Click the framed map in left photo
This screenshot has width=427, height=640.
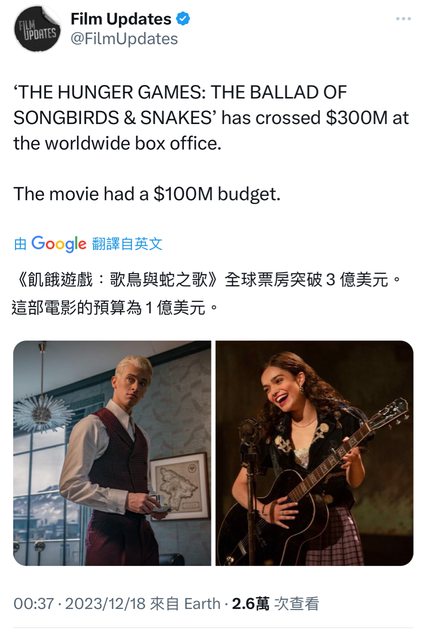(x=180, y=486)
